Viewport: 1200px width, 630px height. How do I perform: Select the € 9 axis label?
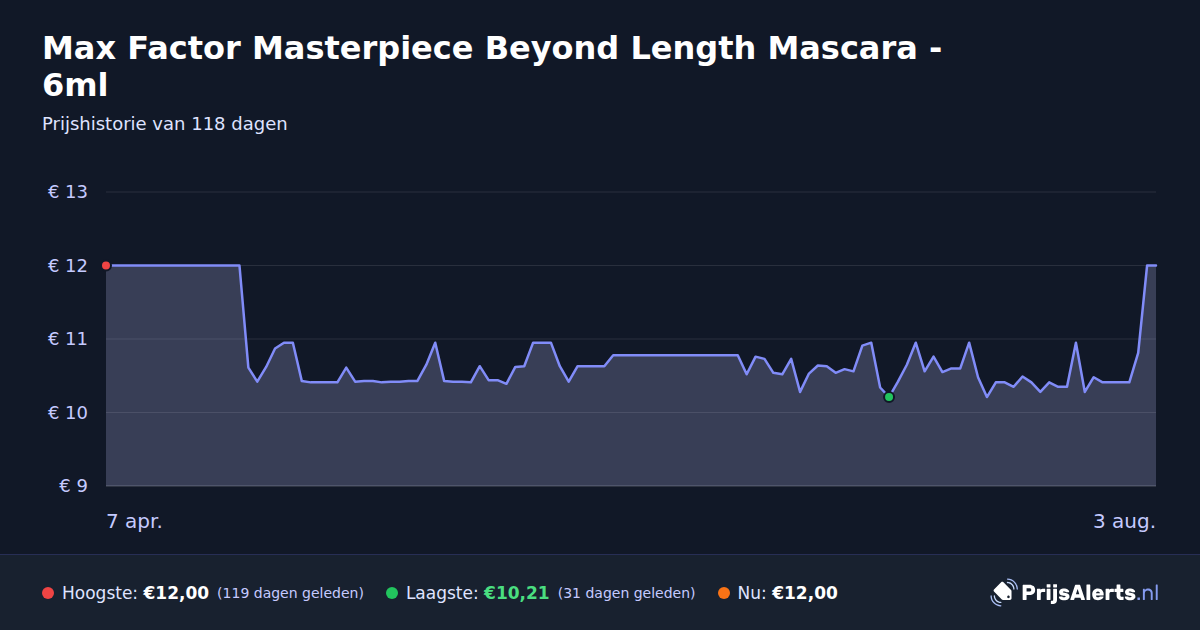tap(73, 486)
